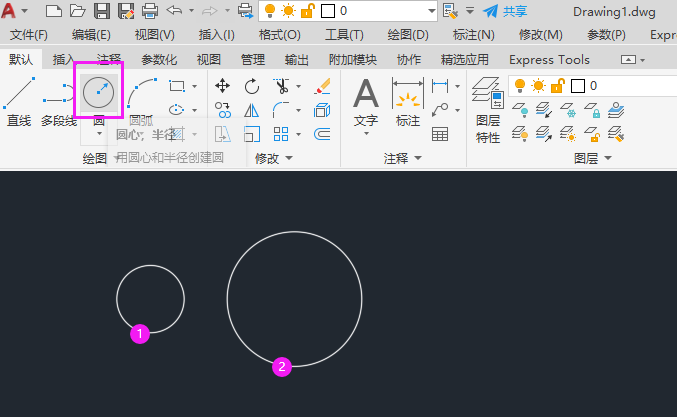Insert a Table from Annotation panel

[x=440, y=134]
